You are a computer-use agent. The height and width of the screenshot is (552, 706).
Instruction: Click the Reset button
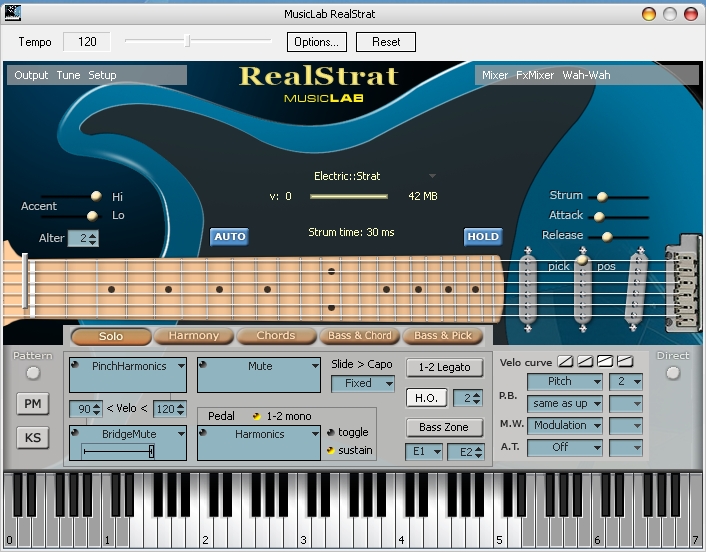coord(386,42)
